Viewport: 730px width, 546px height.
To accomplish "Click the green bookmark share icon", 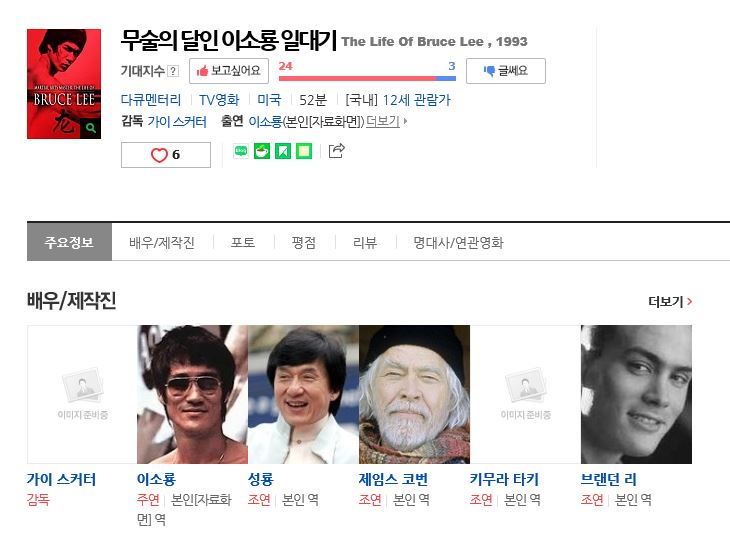I will point(283,151).
